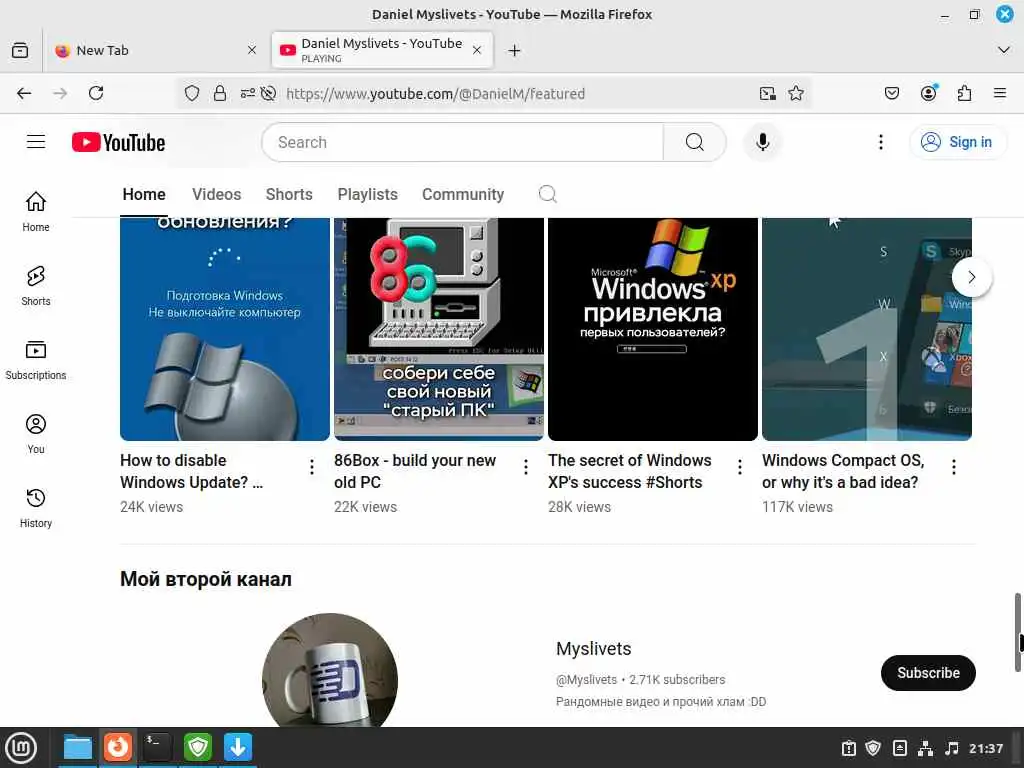Open options for 'How to disable Windows Update'
The width and height of the screenshot is (1024, 768).
point(312,466)
